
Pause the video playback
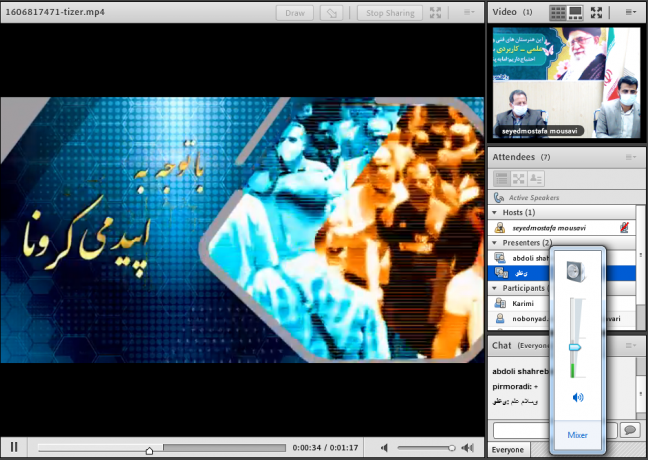(14, 447)
